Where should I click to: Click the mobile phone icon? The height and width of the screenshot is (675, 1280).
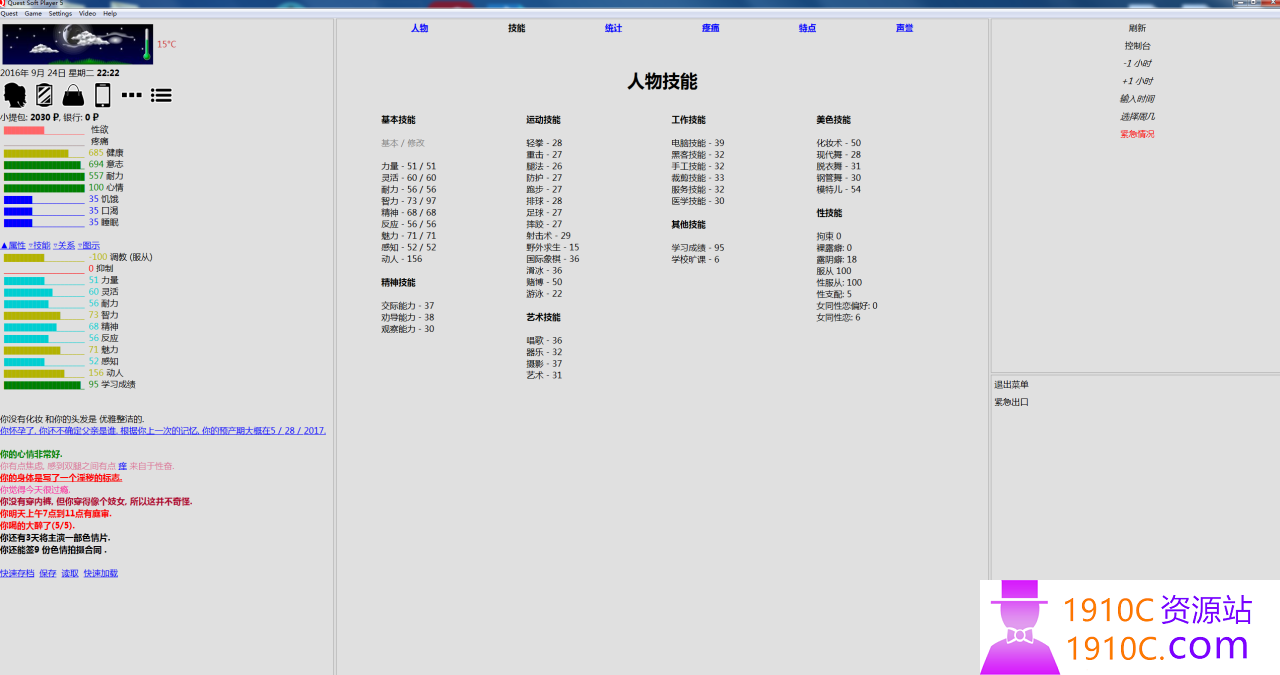coord(102,95)
